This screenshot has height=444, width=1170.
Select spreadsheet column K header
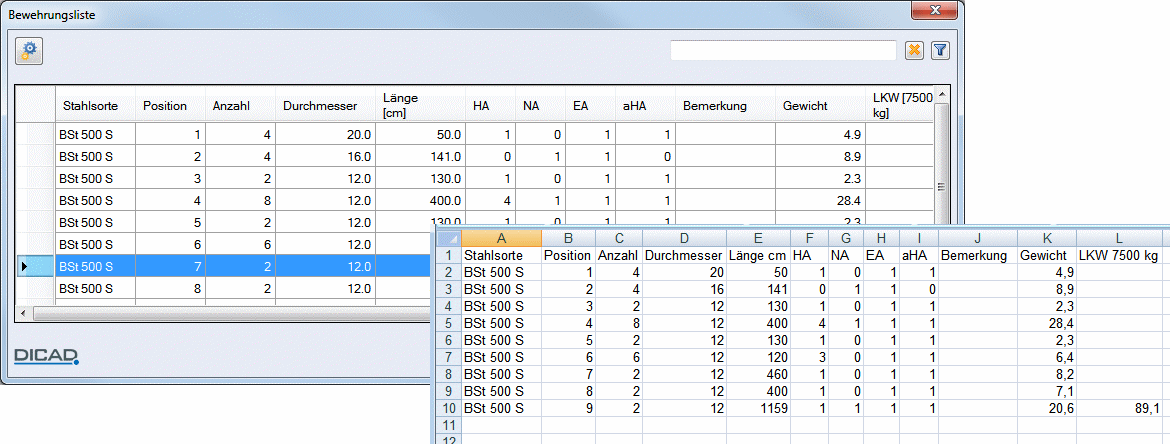click(1047, 239)
